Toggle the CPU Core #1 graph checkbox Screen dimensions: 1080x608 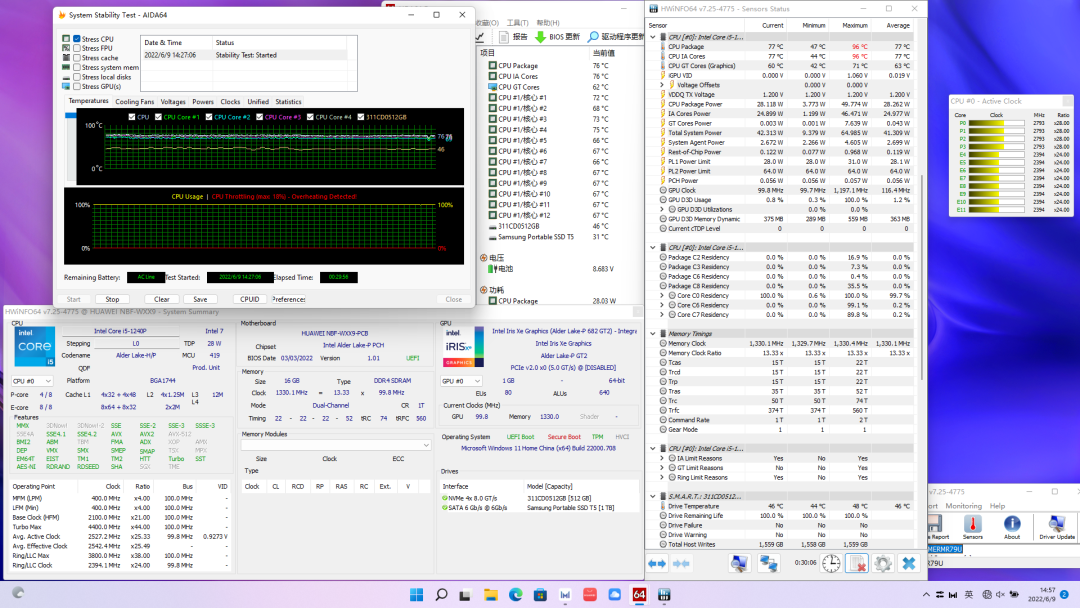(158, 117)
